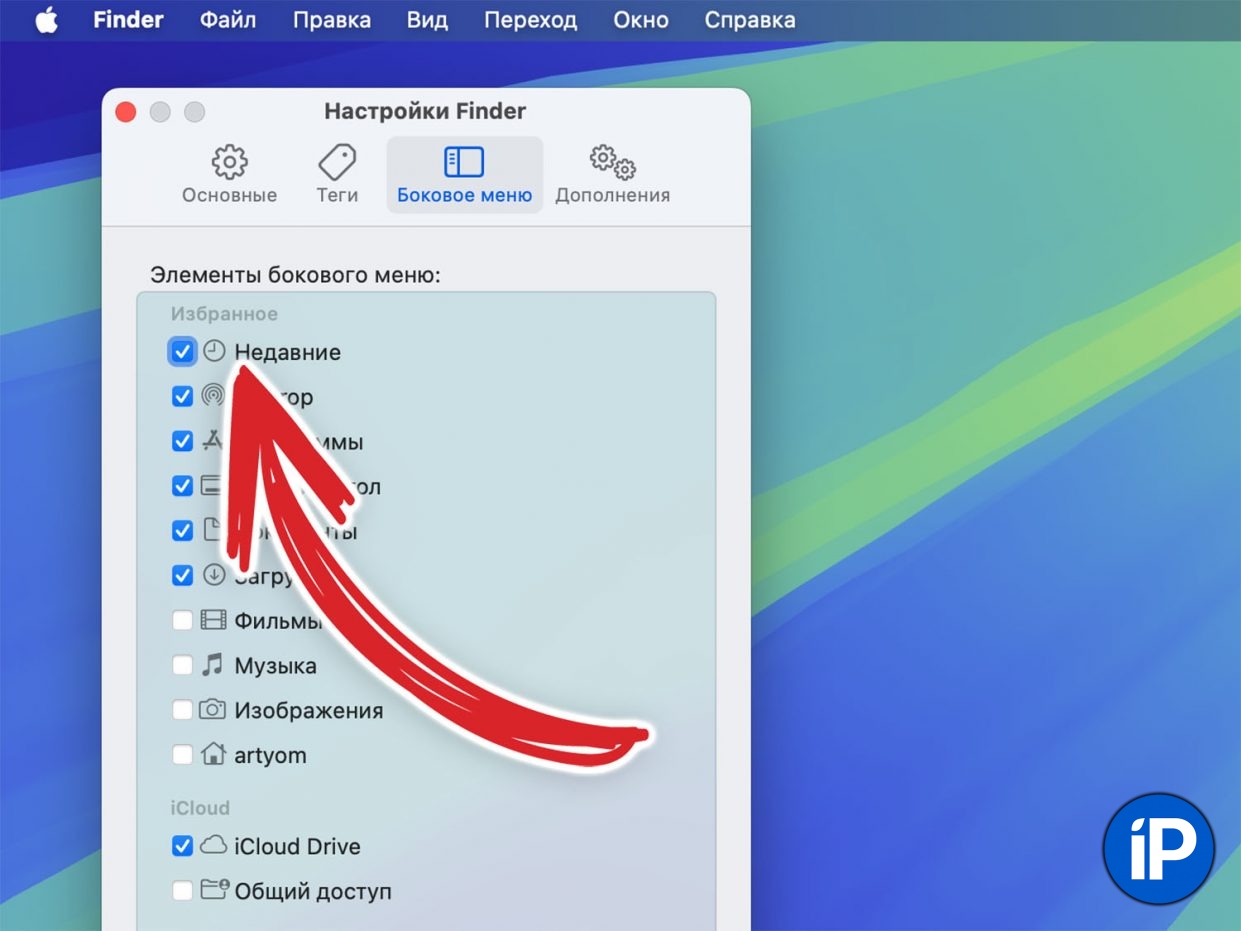Image resolution: width=1241 pixels, height=931 pixels.
Task: Uncheck the Недавние checkbox
Action: [x=182, y=352]
